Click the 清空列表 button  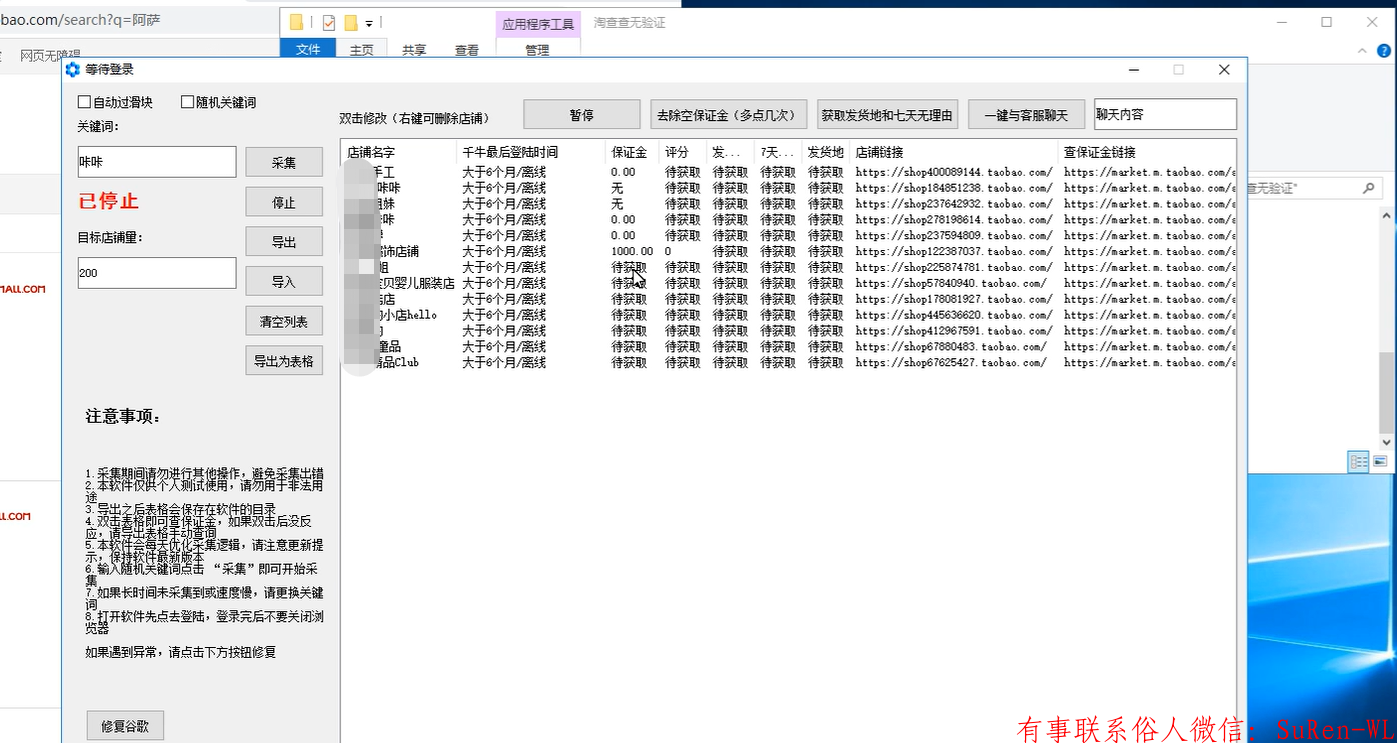point(284,321)
